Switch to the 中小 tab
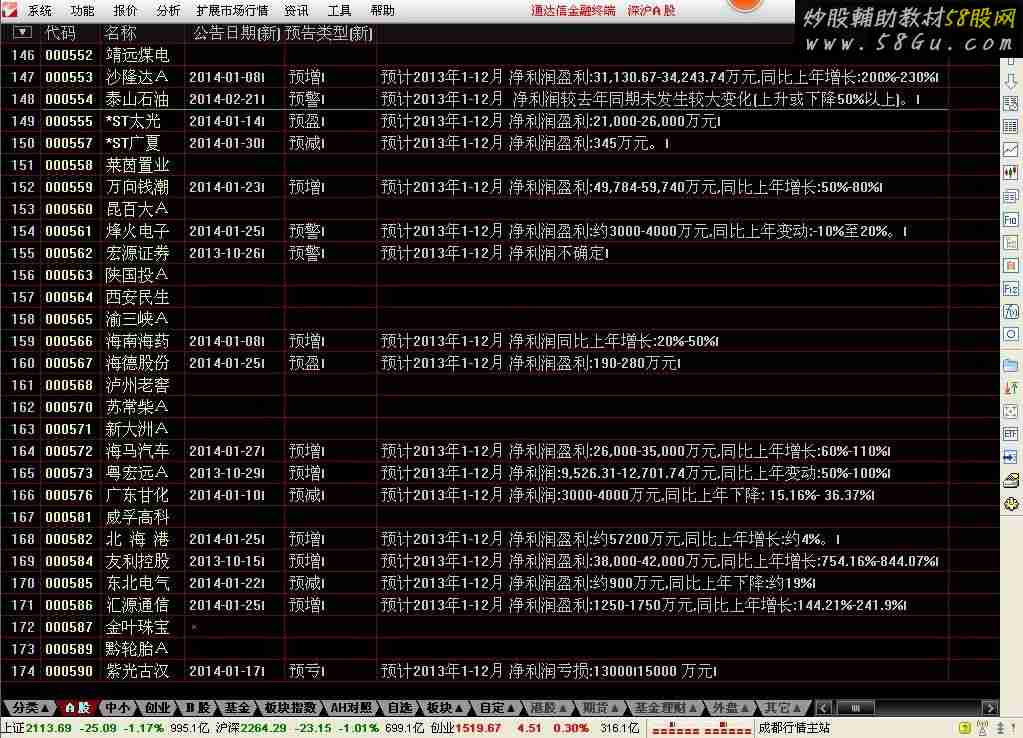 (117, 708)
